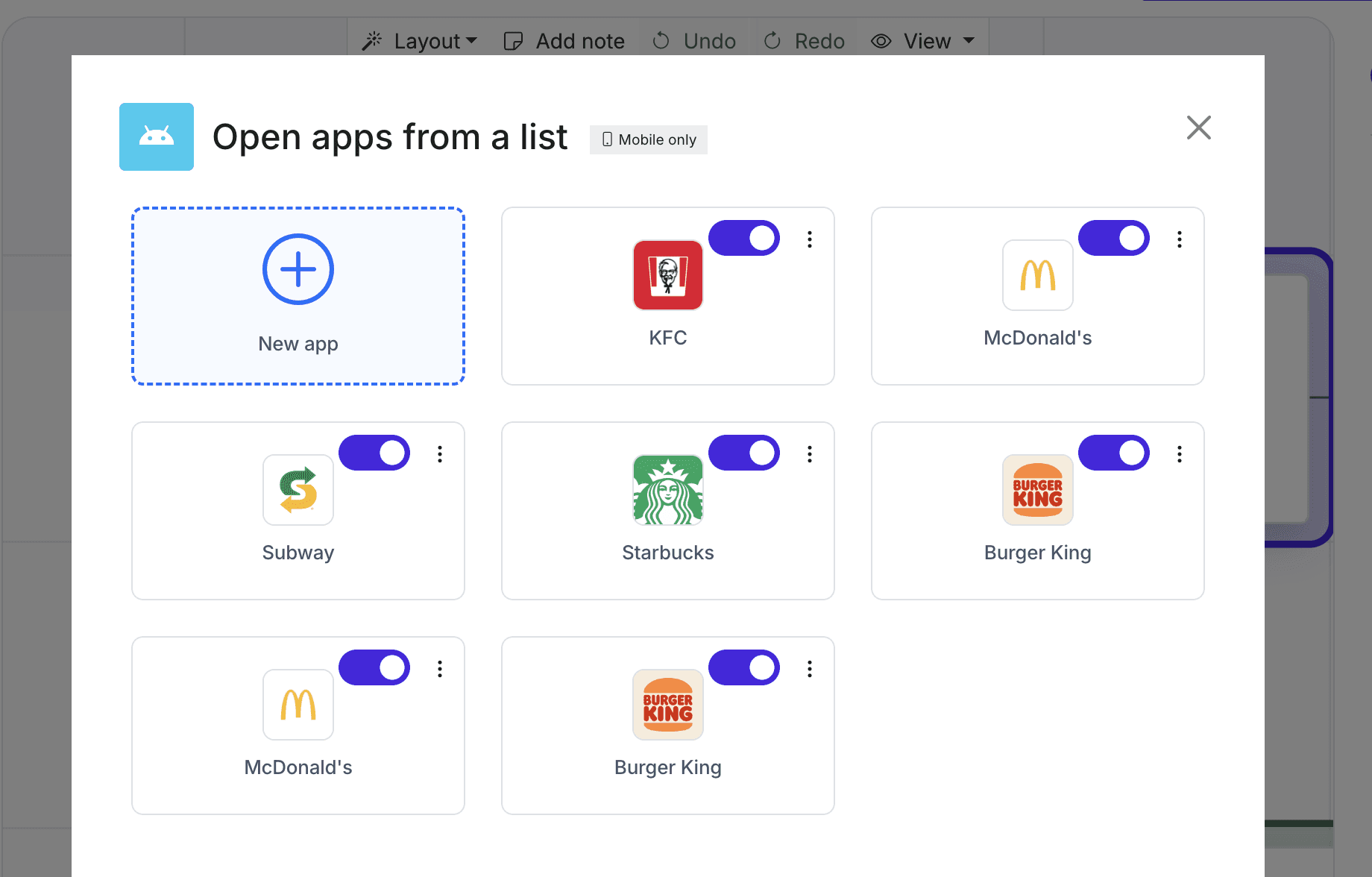Image resolution: width=1372 pixels, height=877 pixels.
Task: Click the McDonald's icon below the Subway card
Action: (298, 705)
